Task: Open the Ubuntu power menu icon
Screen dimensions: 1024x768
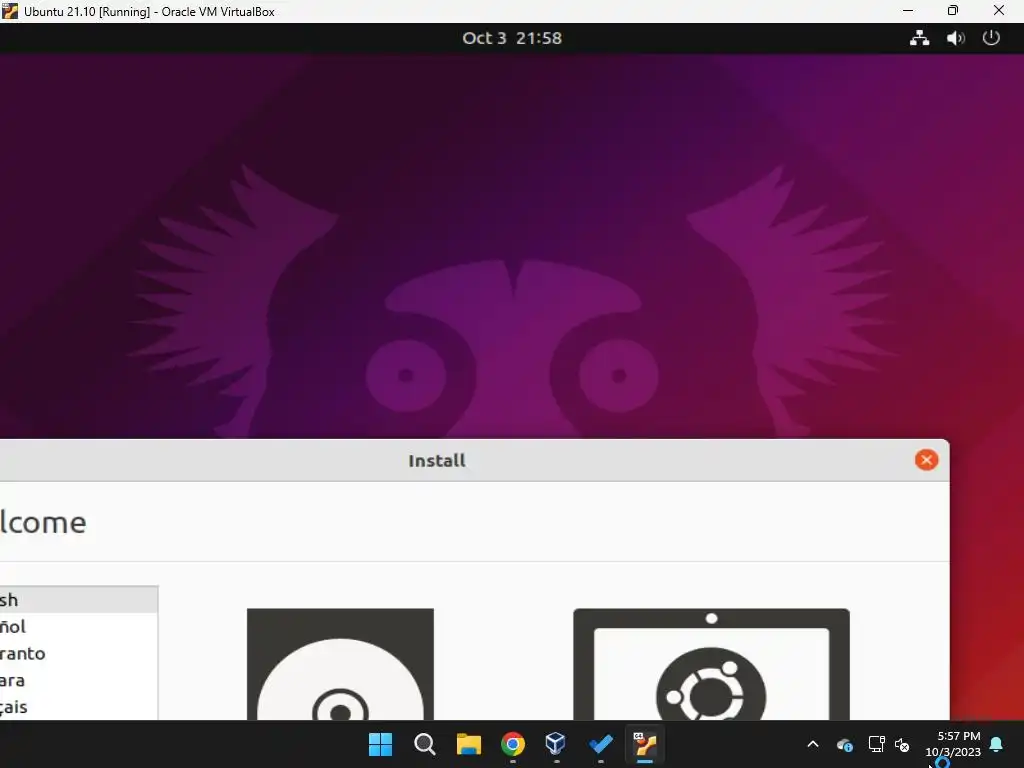Action: (991, 38)
